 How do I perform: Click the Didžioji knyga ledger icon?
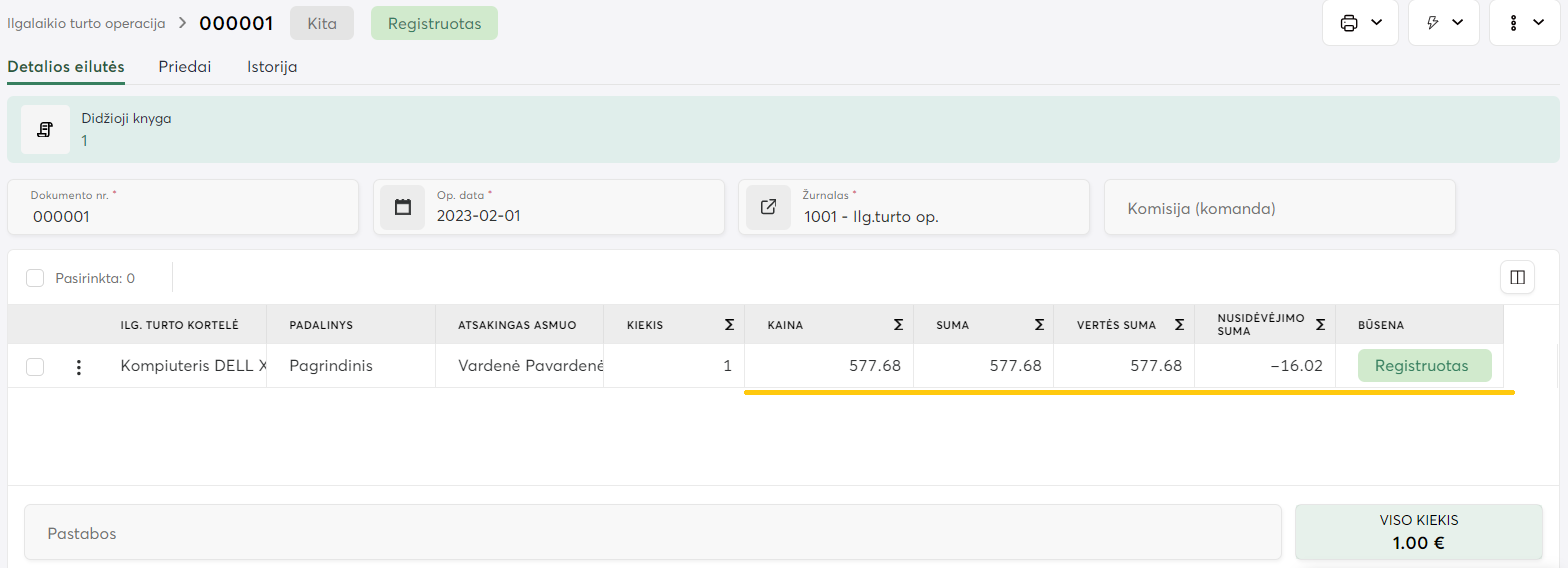click(45, 129)
